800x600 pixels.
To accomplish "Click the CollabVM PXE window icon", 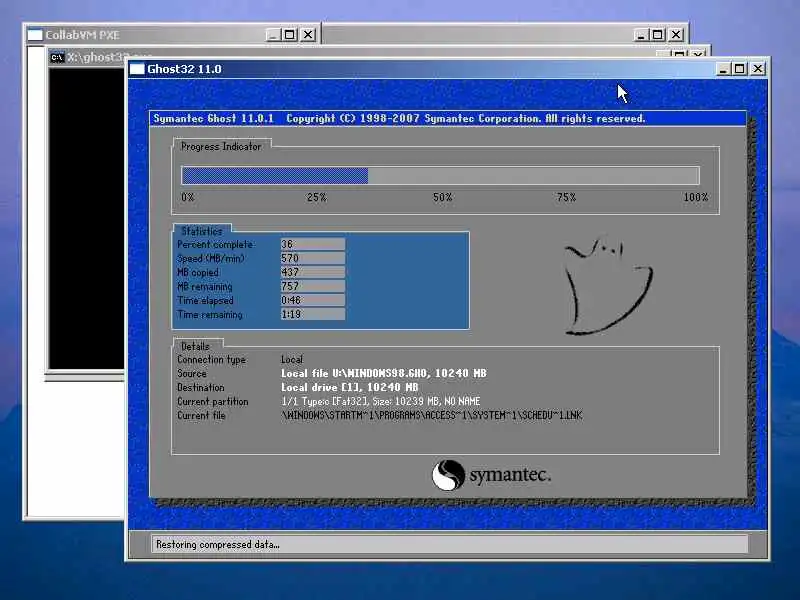I will 35,35.
